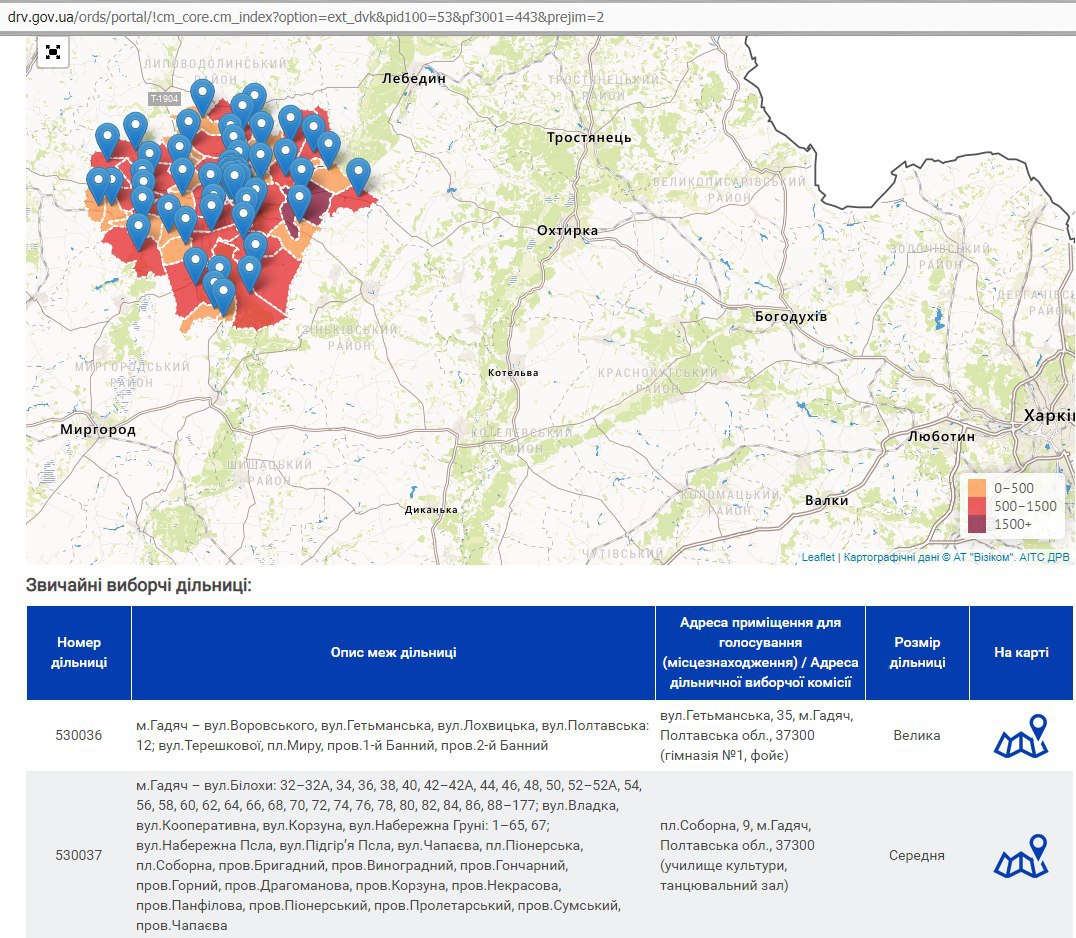
Task: Click the 1500+ legend color swatch
Action: pos(976,524)
